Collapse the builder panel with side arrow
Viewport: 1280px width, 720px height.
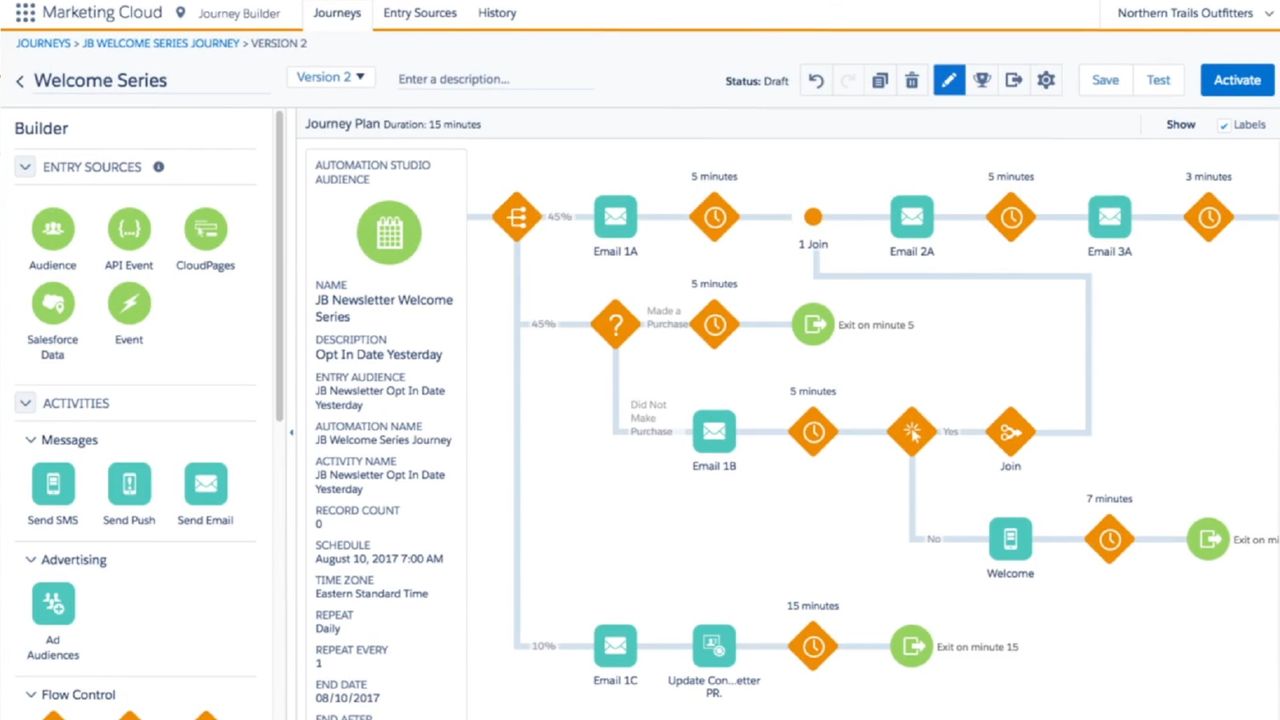click(291, 433)
